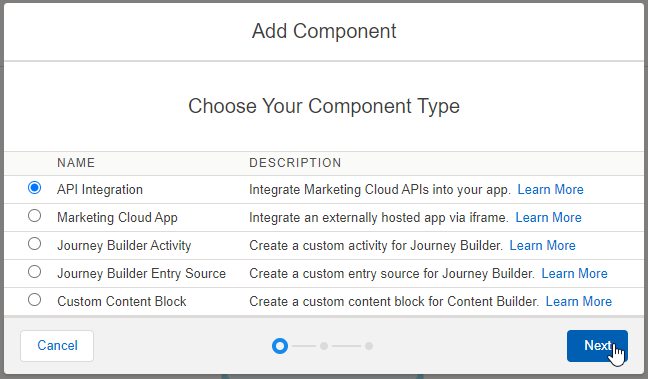The width and height of the screenshot is (648, 379).
Task: Click the Journey Builder Entry Source label
Action: point(141,274)
